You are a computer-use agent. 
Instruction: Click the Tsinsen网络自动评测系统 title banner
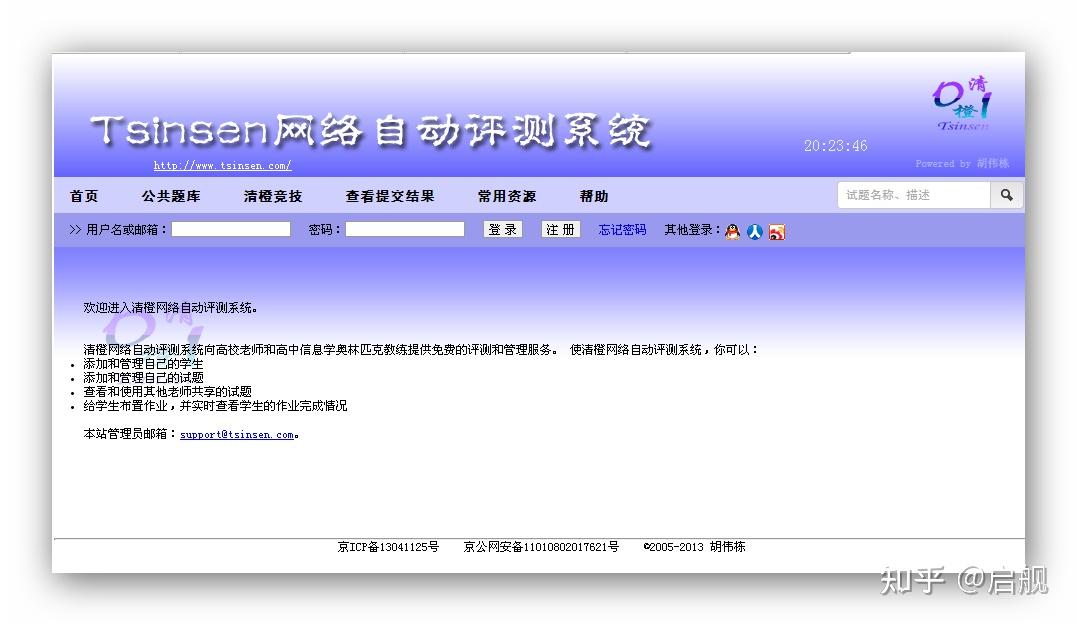(x=371, y=130)
